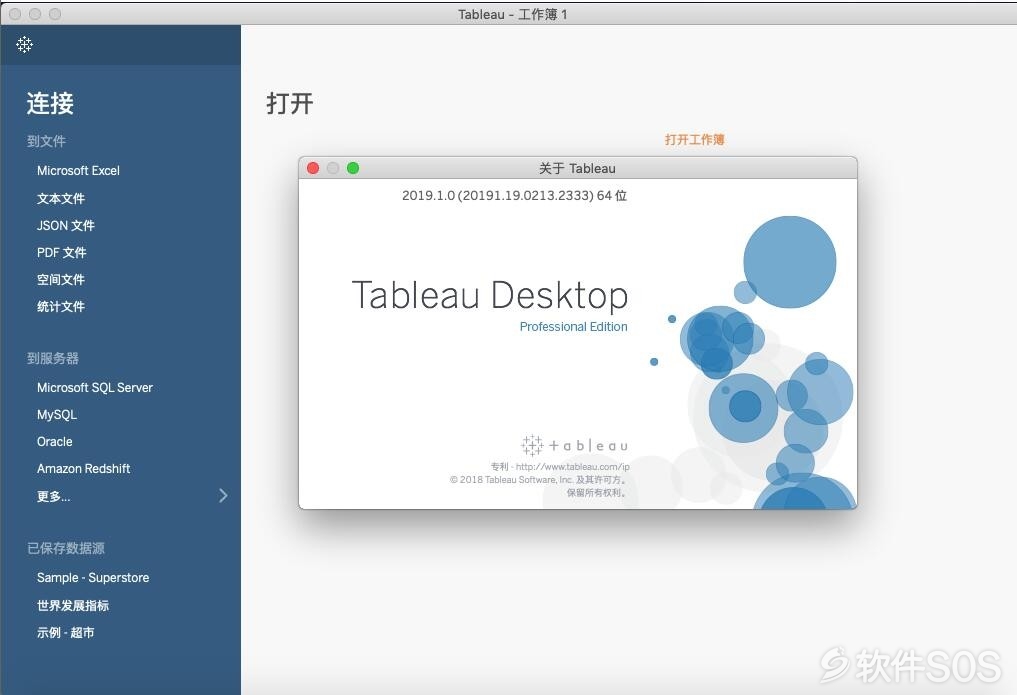The width and height of the screenshot is (1017, 695).
Task: Click Tableau Desktop title in About dialog
Action: 490,295
